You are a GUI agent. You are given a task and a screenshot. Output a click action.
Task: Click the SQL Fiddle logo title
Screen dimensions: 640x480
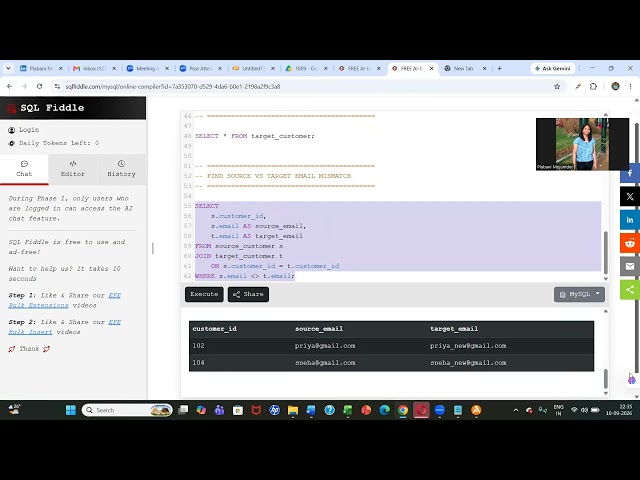point(52,108)
